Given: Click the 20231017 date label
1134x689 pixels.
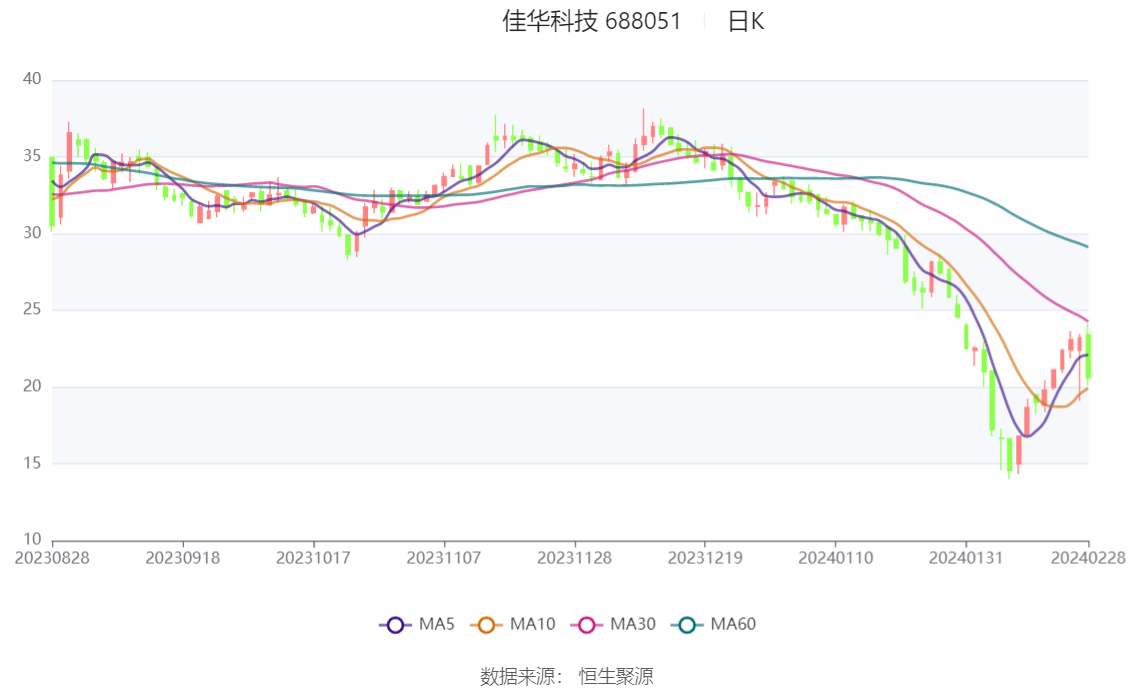Looking at the screenshot, I should click(313, 558).
